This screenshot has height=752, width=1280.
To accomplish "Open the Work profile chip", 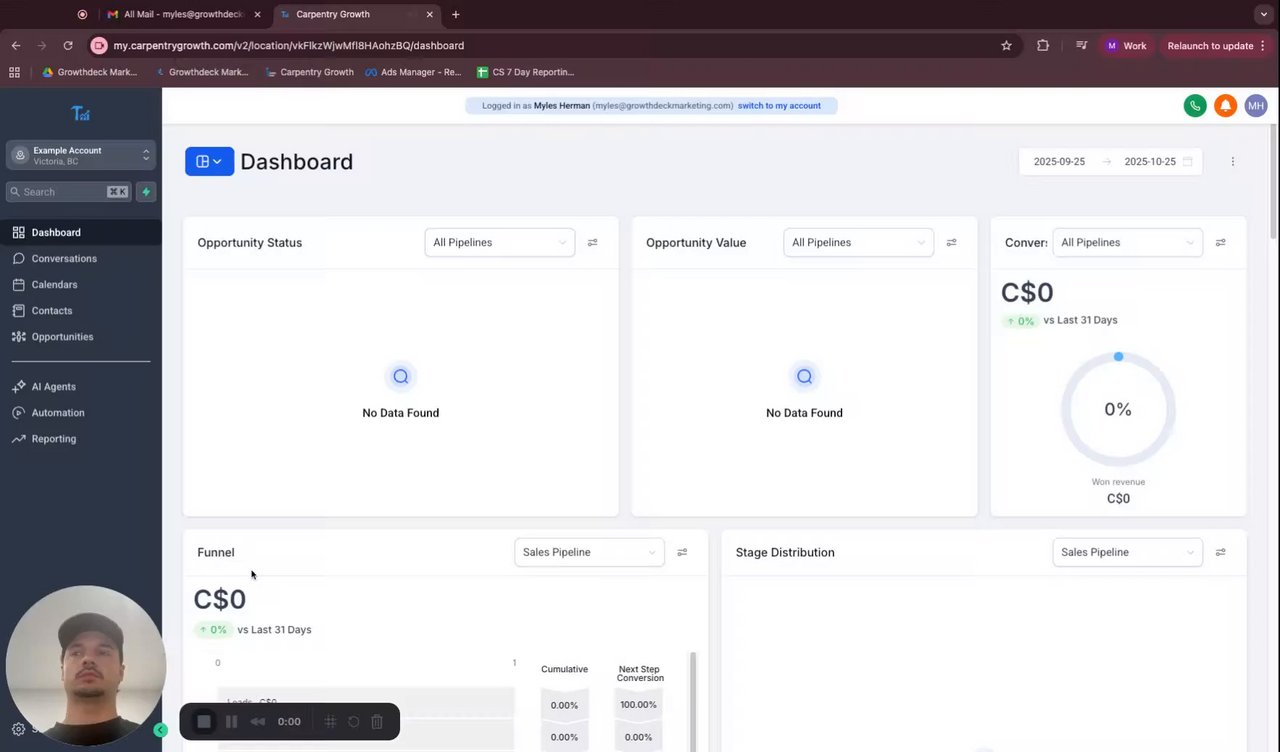I will pyautogui.click(x=1126, y=45).
